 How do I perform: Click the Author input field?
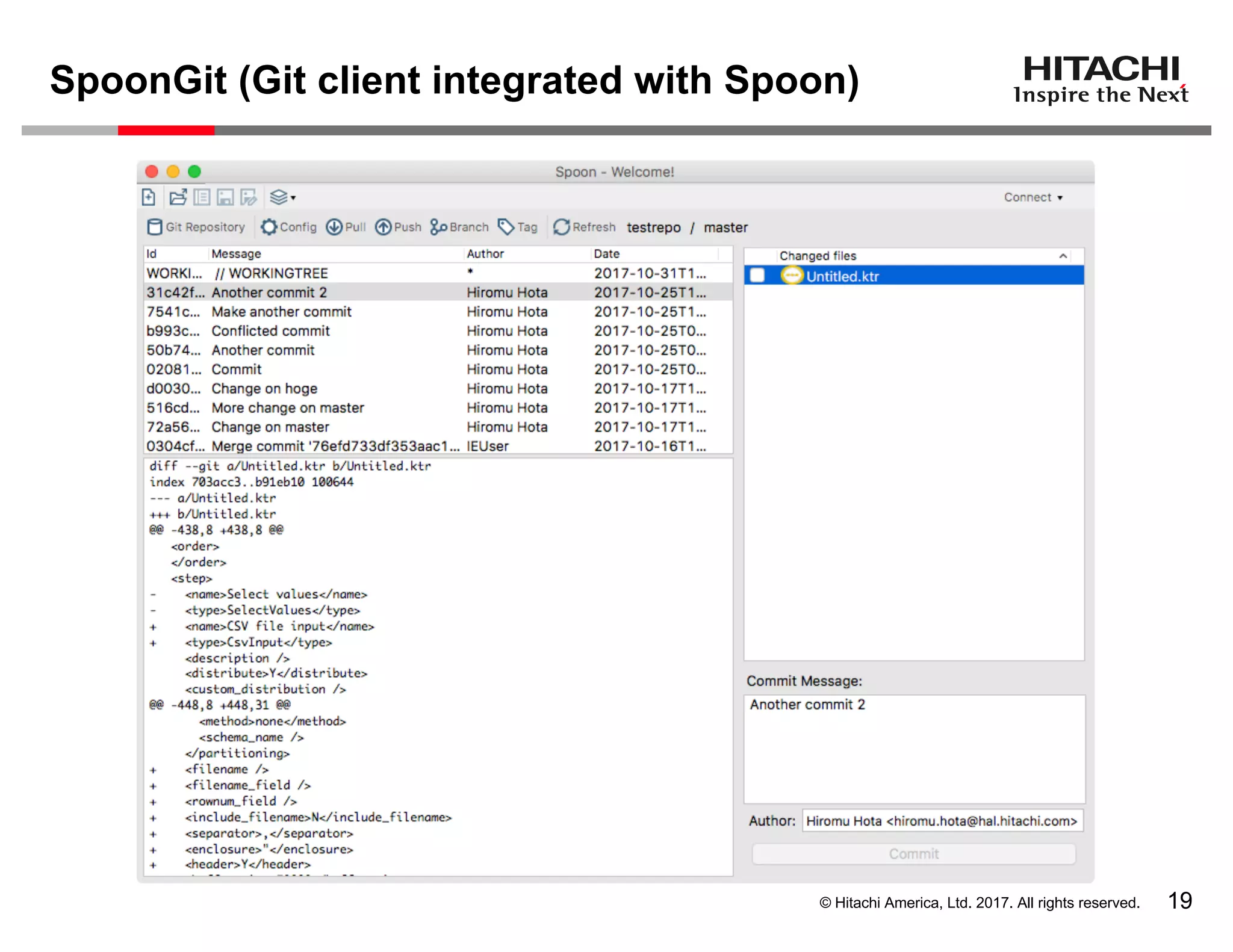(942, 821)
